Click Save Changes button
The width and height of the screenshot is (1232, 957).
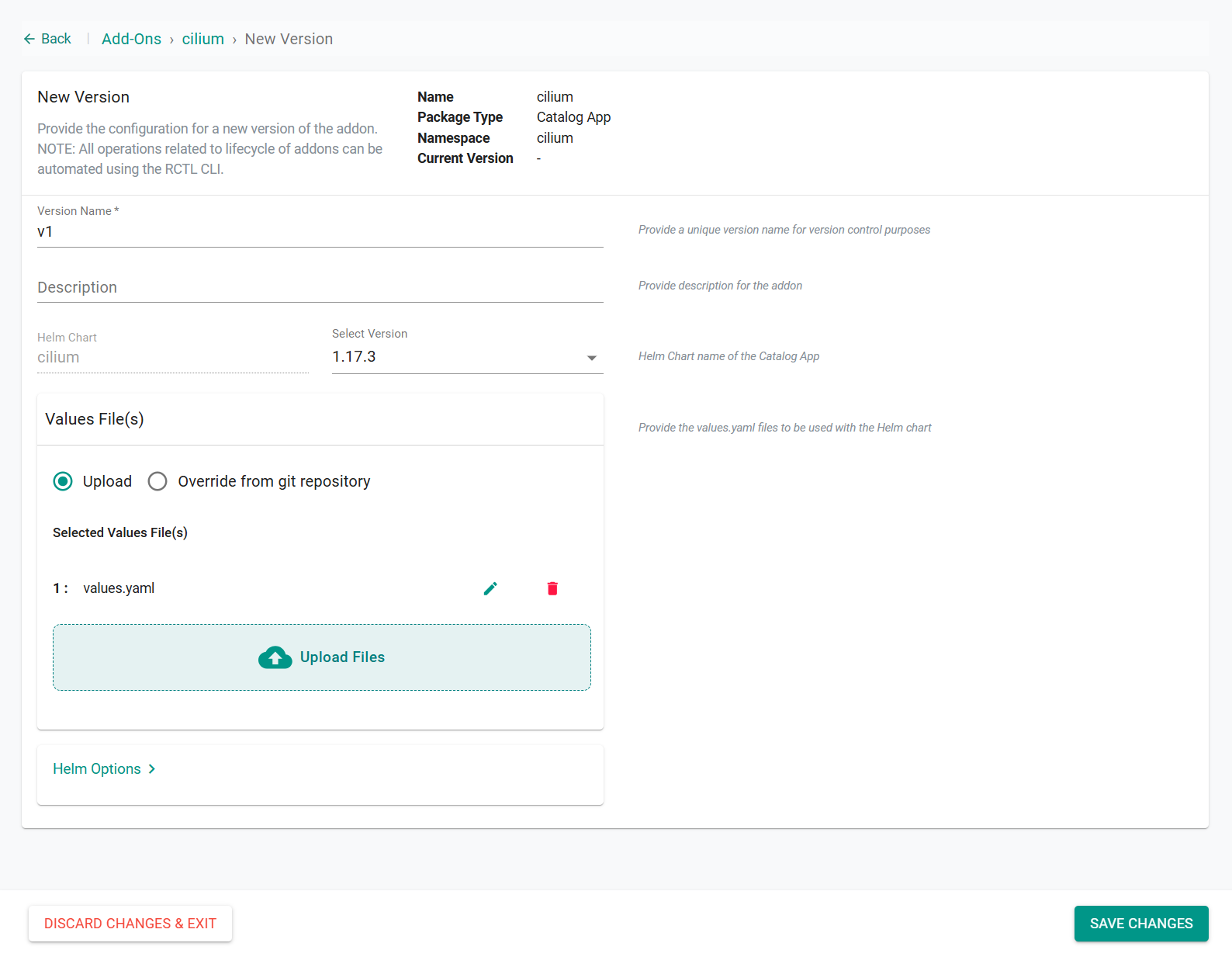(1141, 924)
